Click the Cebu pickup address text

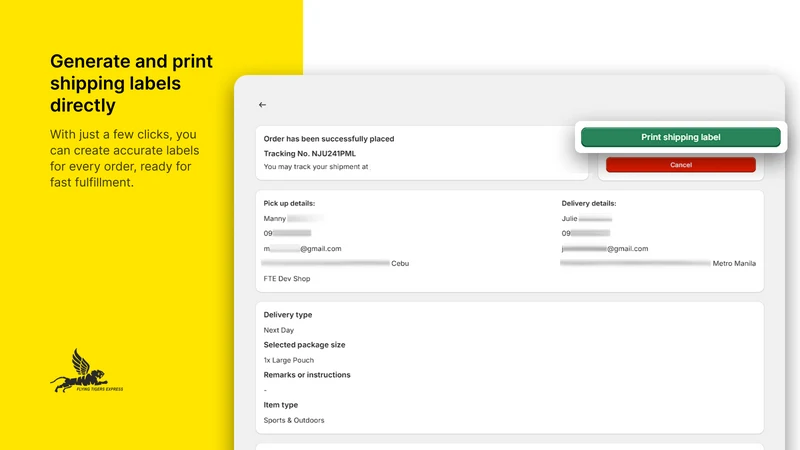point(335,263)
